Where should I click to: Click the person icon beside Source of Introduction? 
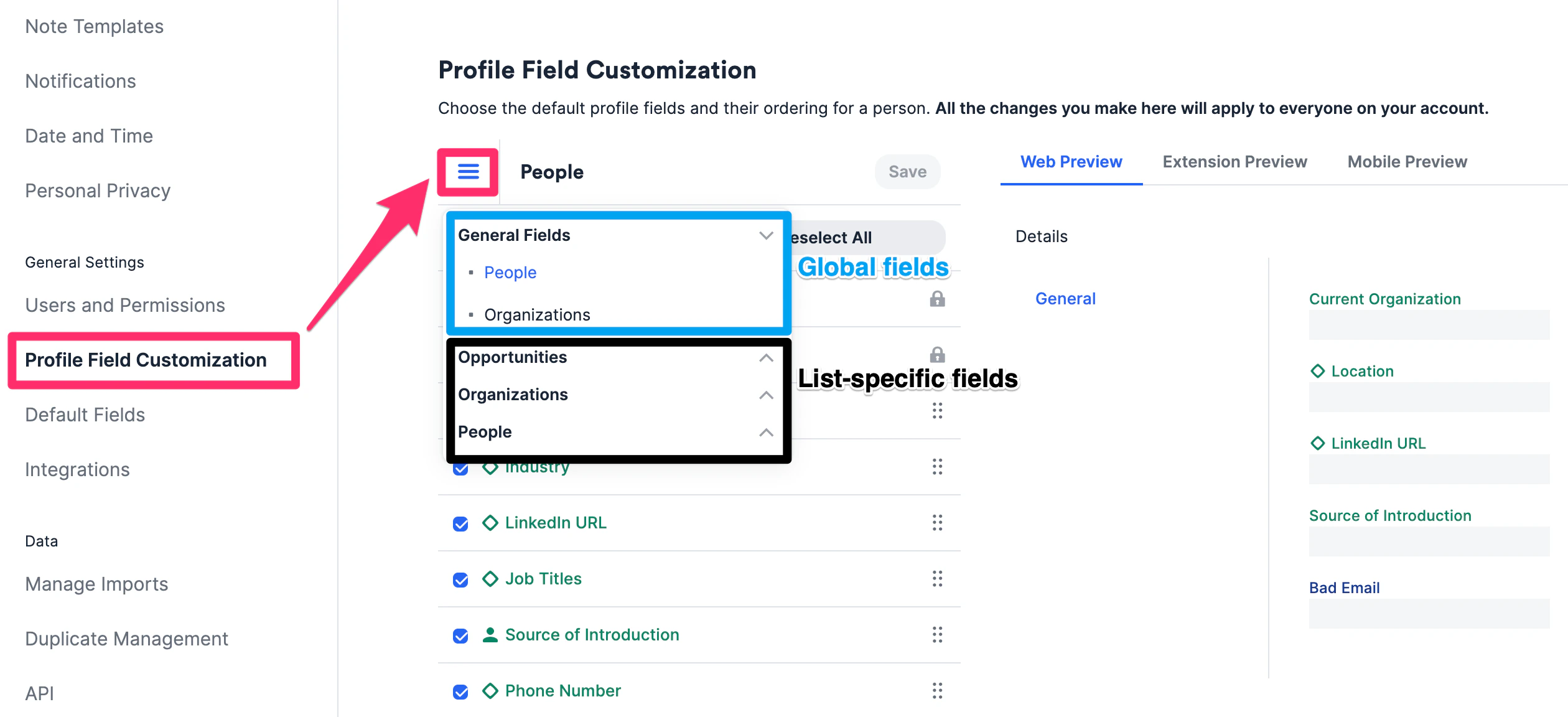490,635
